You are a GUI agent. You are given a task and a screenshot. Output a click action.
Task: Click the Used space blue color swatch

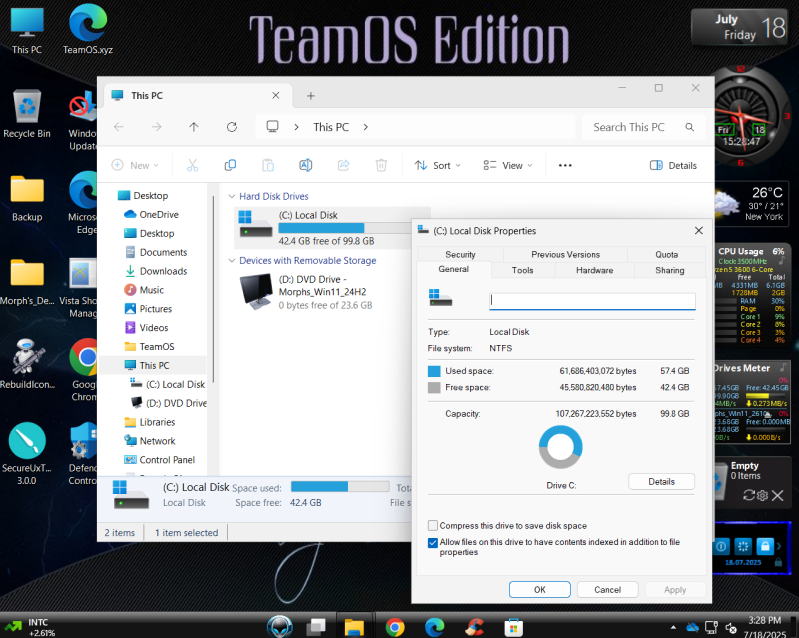coord(434,371)
